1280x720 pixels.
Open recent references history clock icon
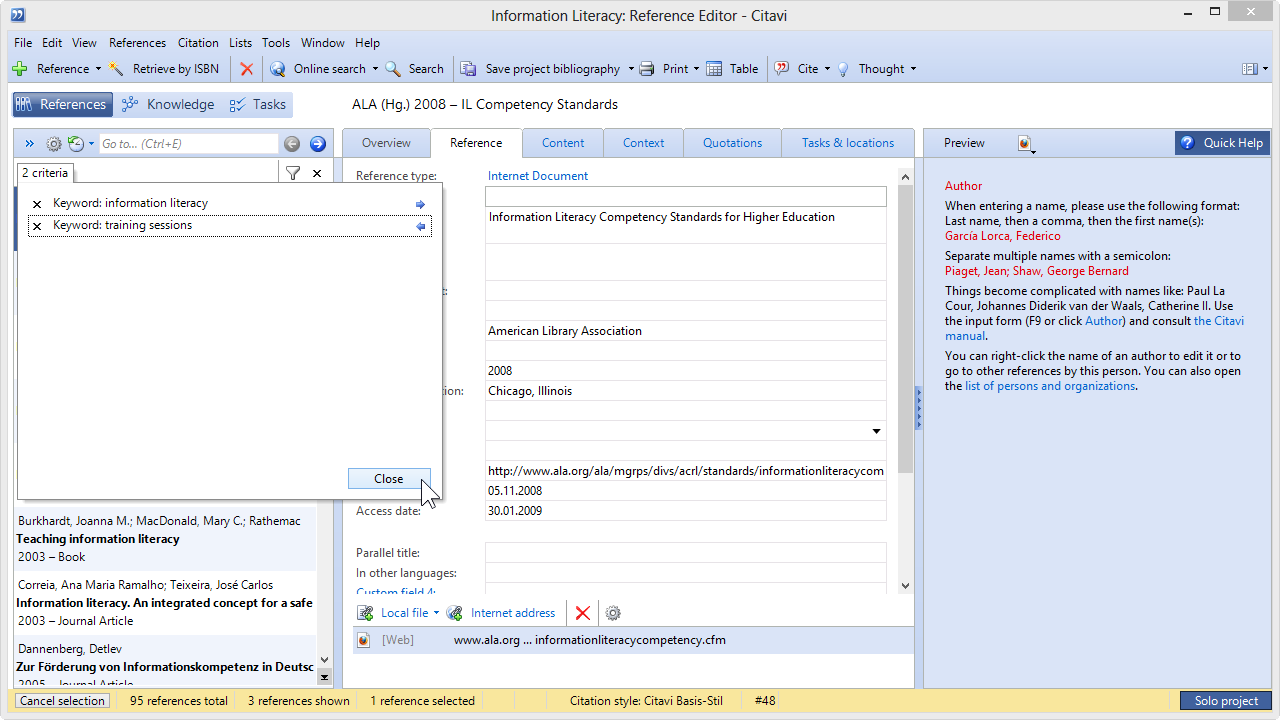[76, 144]
